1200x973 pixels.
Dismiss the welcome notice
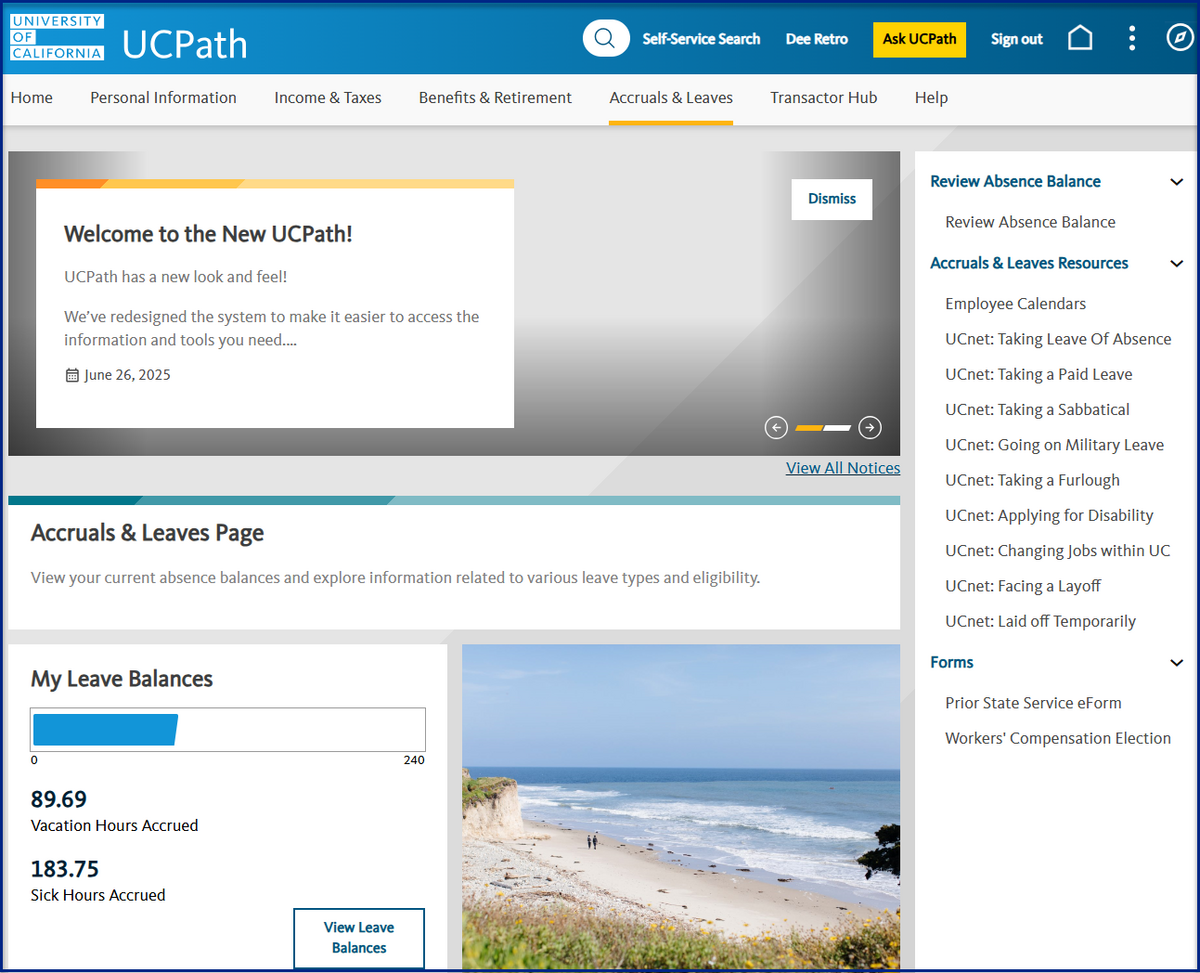click(832, 199)
